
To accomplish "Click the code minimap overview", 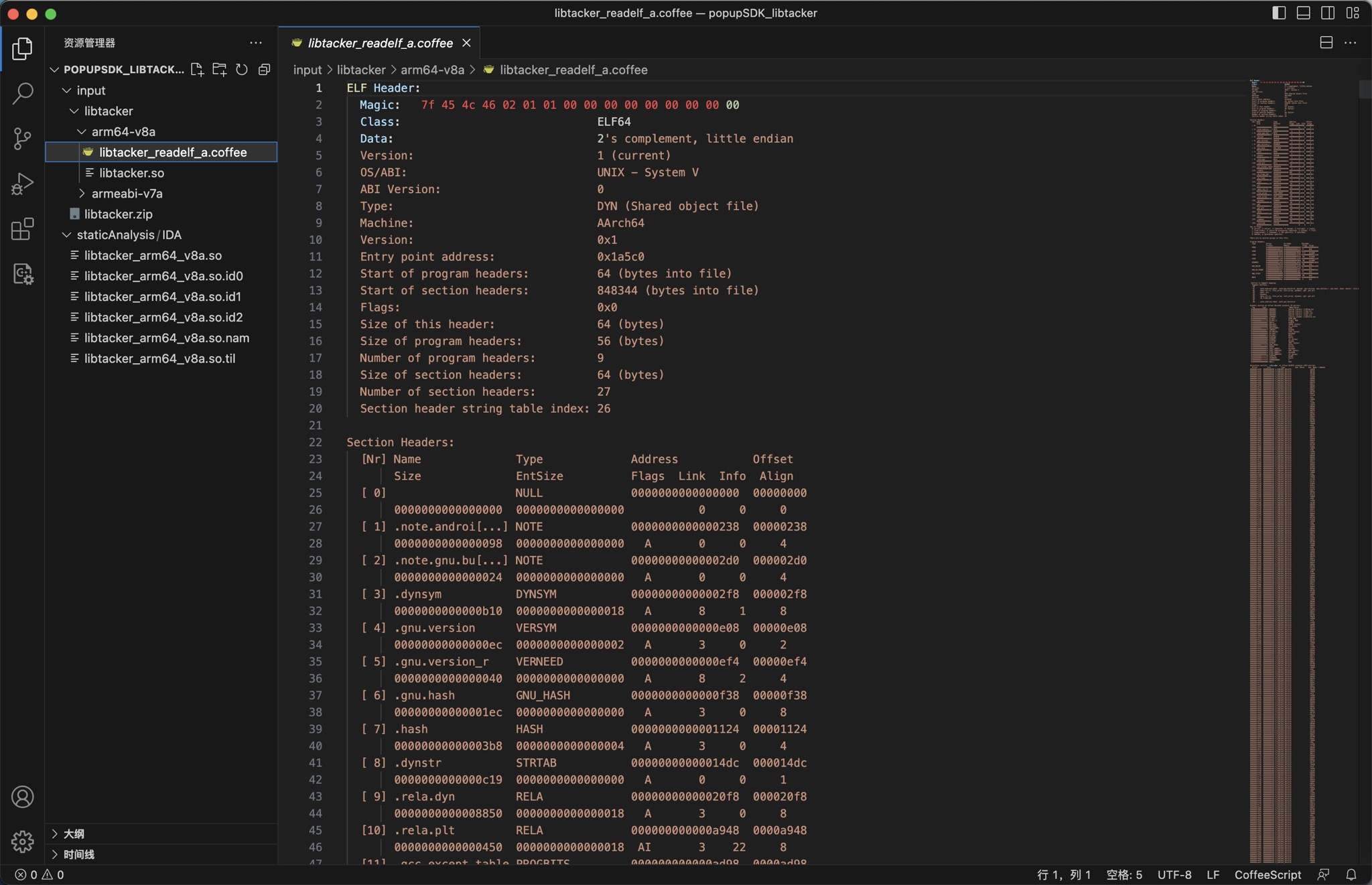I will coord(1303,472).
